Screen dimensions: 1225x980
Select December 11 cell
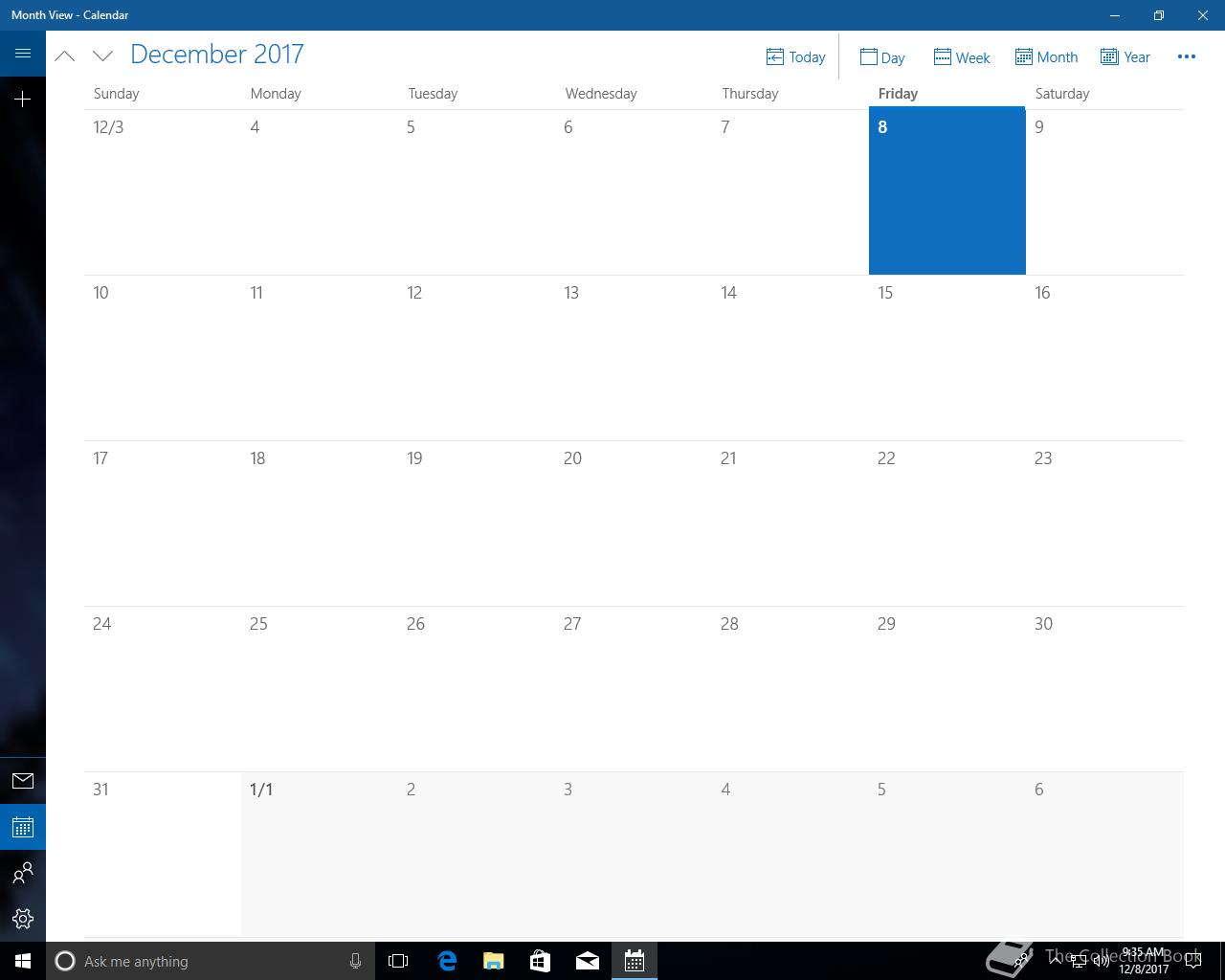tap(320, 358)
